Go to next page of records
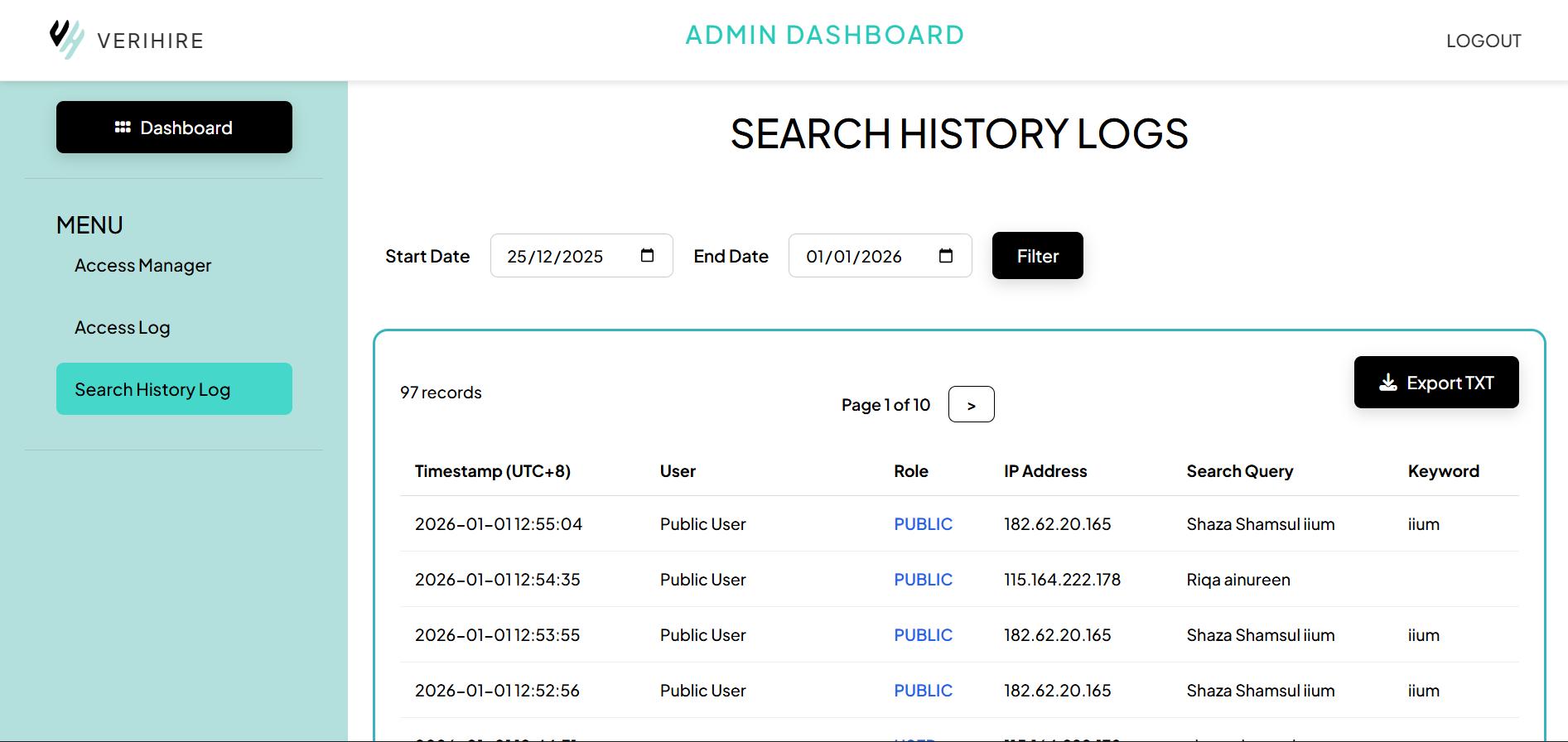 (971, 405)
